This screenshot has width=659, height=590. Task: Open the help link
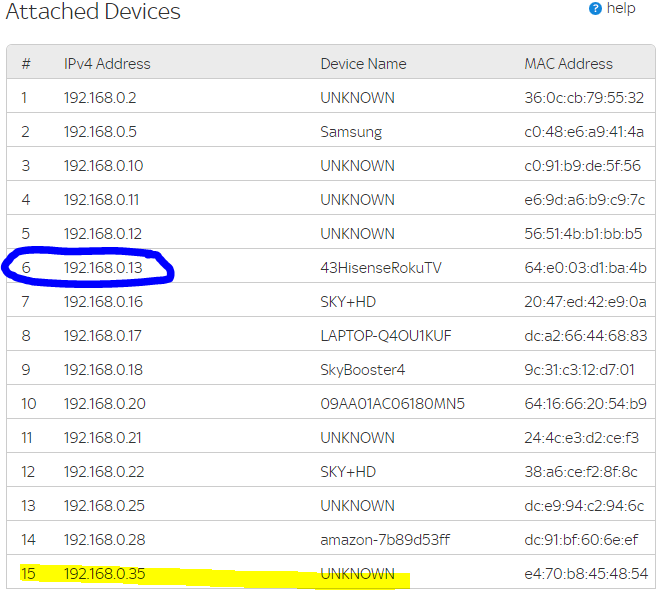pos(621,9)
